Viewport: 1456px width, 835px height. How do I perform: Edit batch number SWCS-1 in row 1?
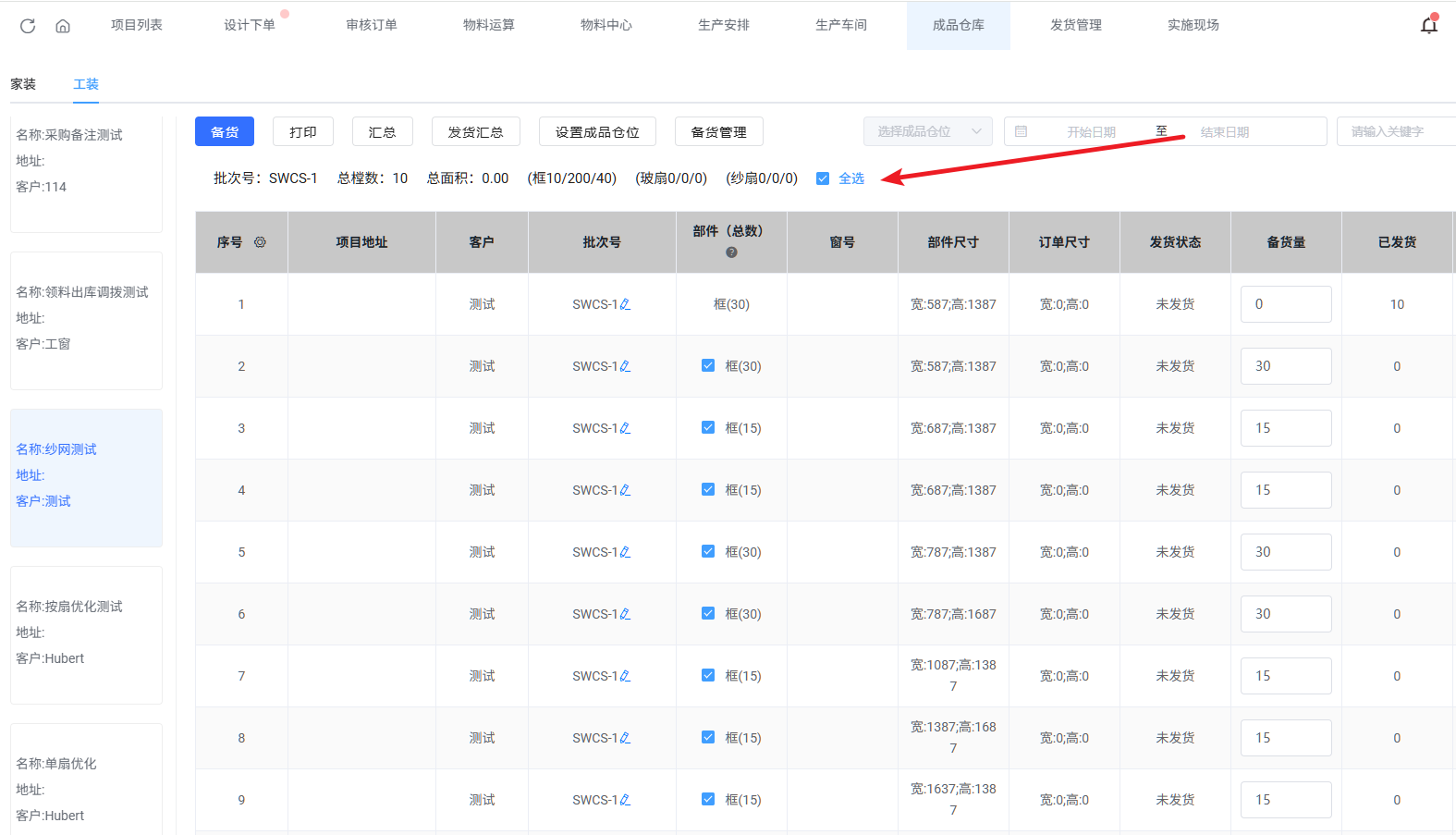626,304
